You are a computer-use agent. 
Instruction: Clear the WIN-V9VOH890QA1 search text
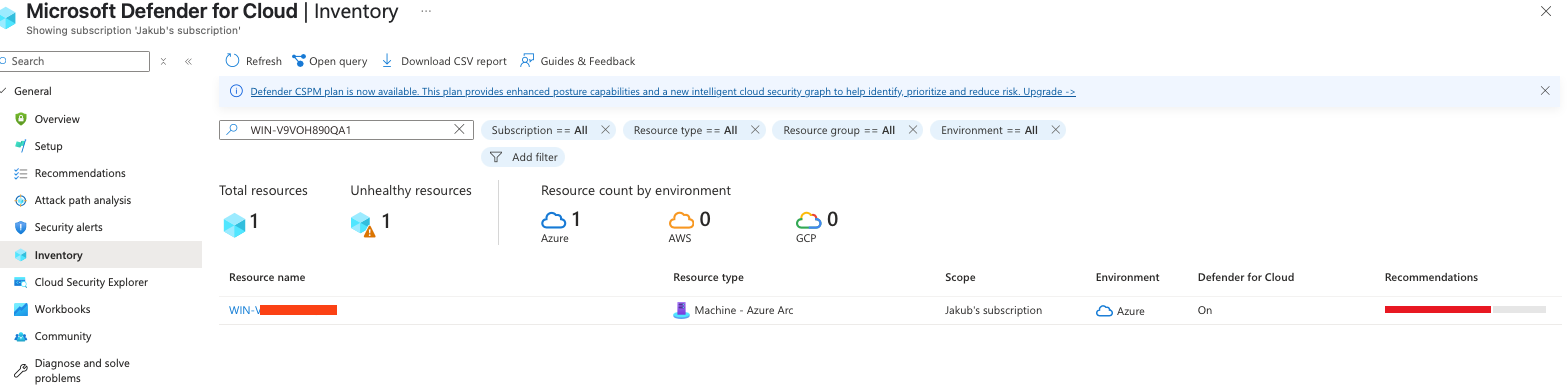(459, 130)
